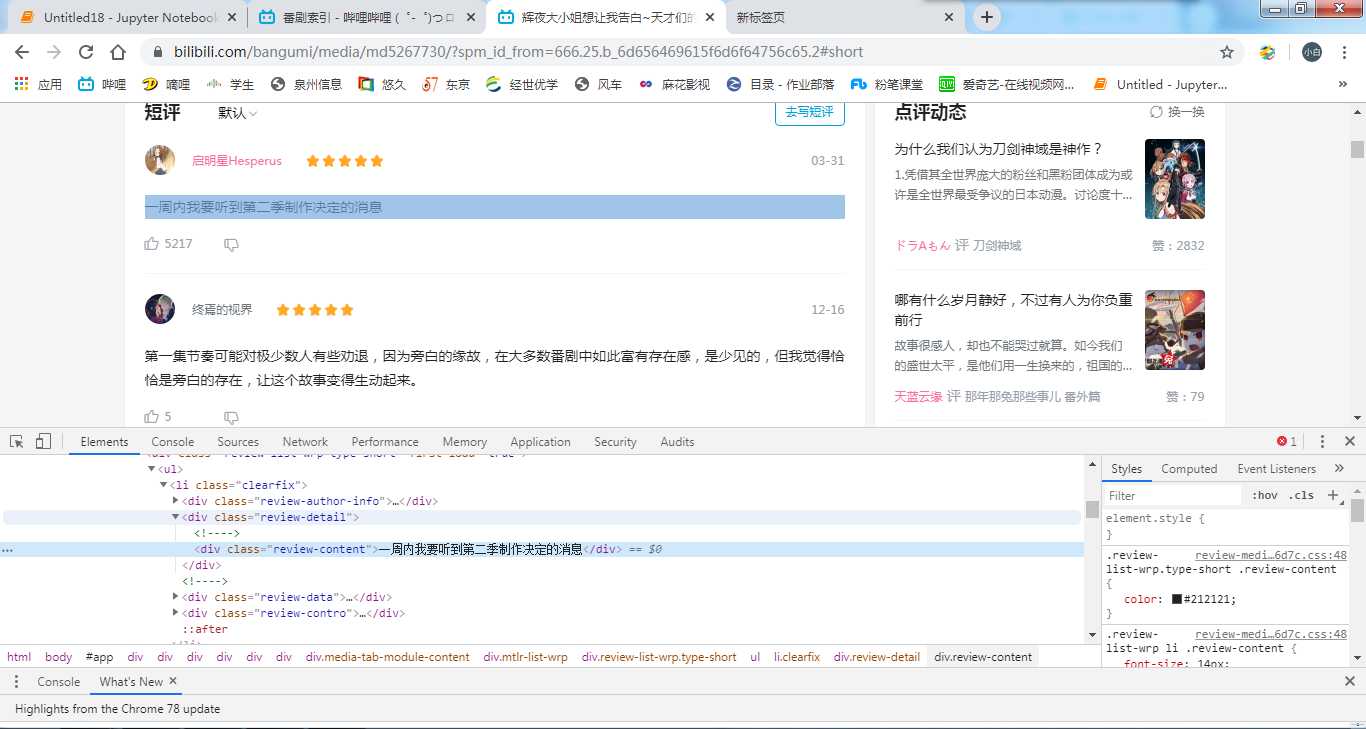Expand the review-author-info div node
The height and width of the screenshot is (729, 1366).
tap(176, 501)
